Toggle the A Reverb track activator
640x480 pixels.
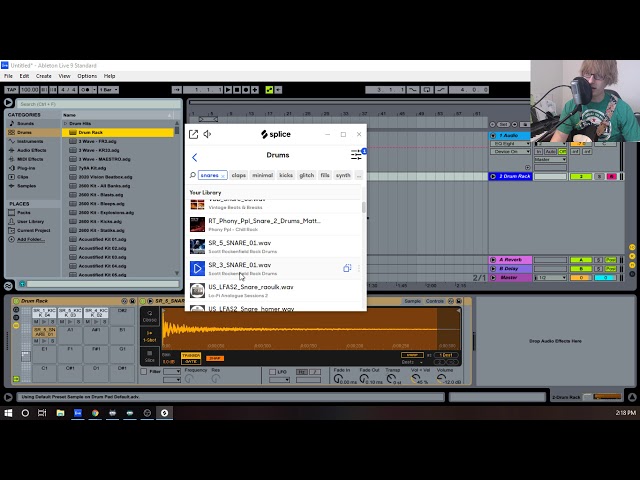coord(581,260)
